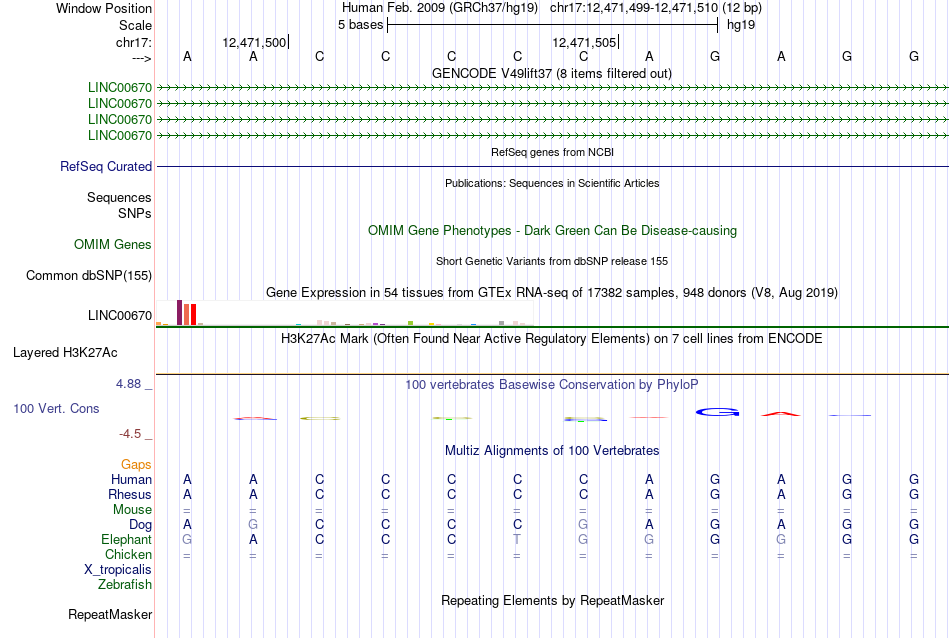Click the orange Gaps label
Image resolution: width=950 pixels, height=638 pixels.
pos(136,465)
